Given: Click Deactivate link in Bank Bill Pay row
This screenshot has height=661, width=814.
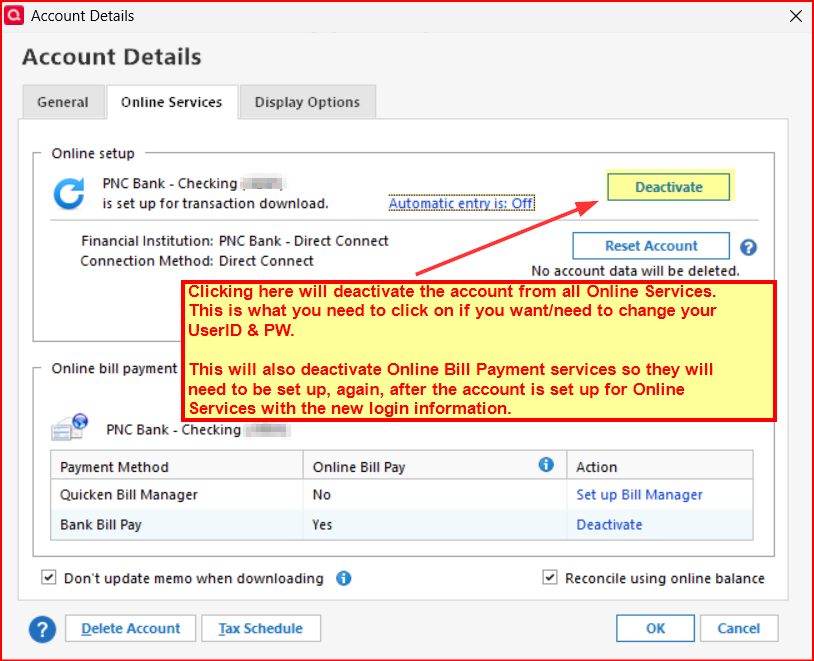Looking at the screenshot, I should coord(609,524).
